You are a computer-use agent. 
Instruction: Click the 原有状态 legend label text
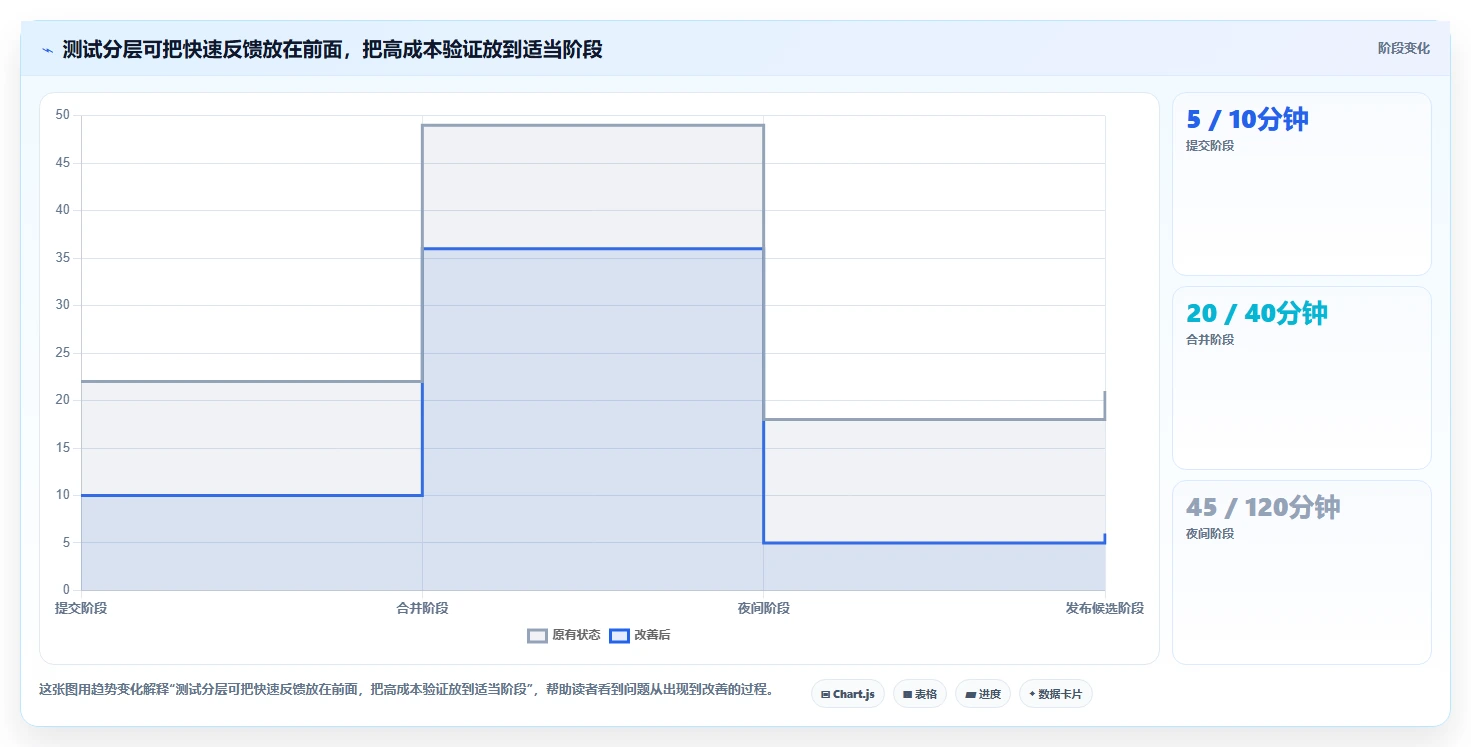point(576,635)
